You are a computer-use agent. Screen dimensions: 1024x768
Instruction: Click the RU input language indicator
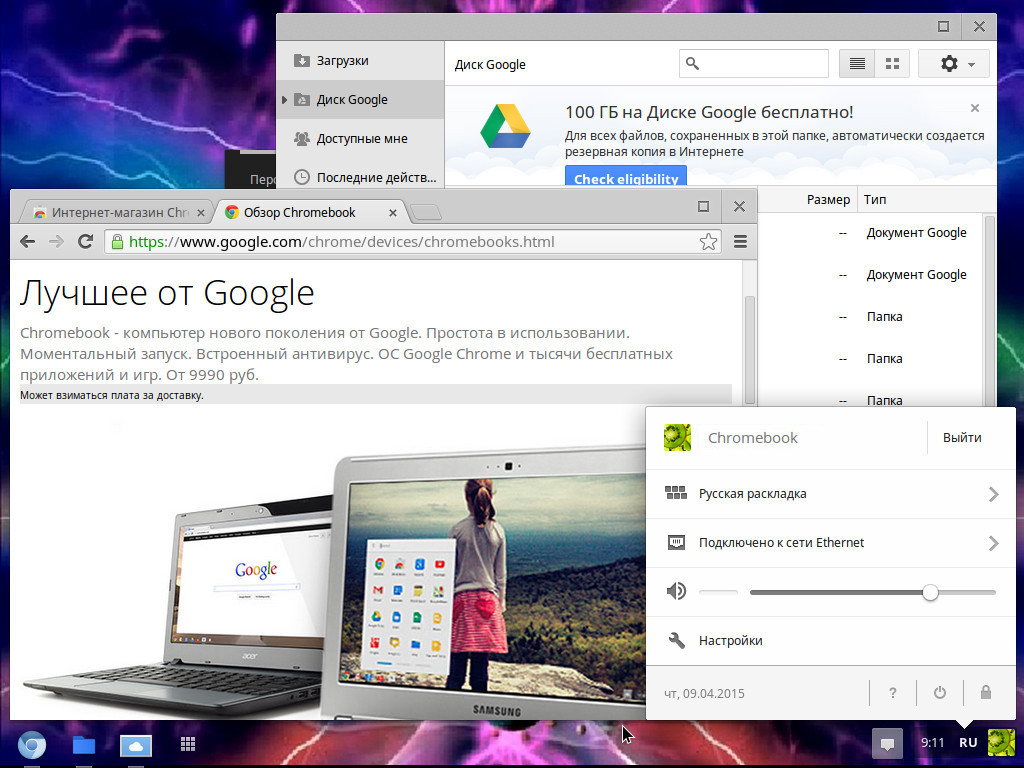pyautogui.click(x=968, y=743)
